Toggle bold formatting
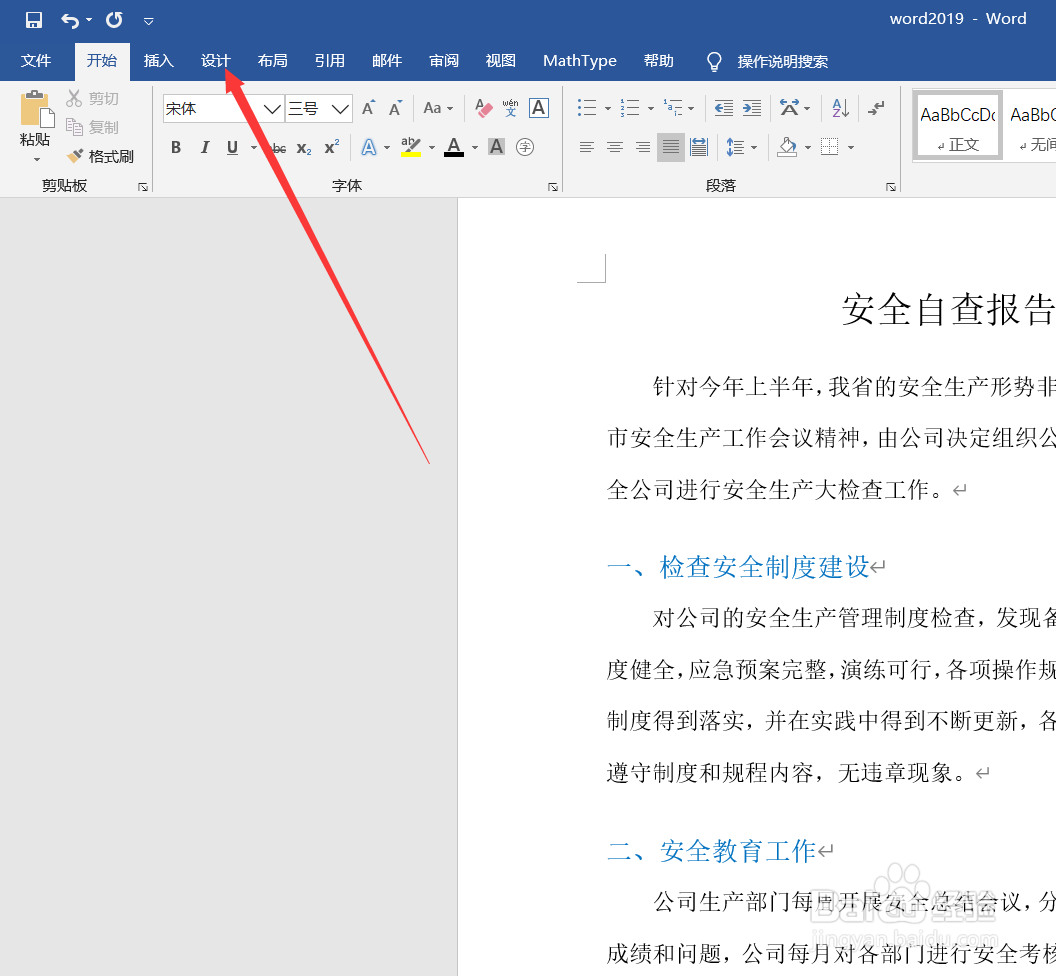This screenshot has height=976, width=1056. point(176,147)
